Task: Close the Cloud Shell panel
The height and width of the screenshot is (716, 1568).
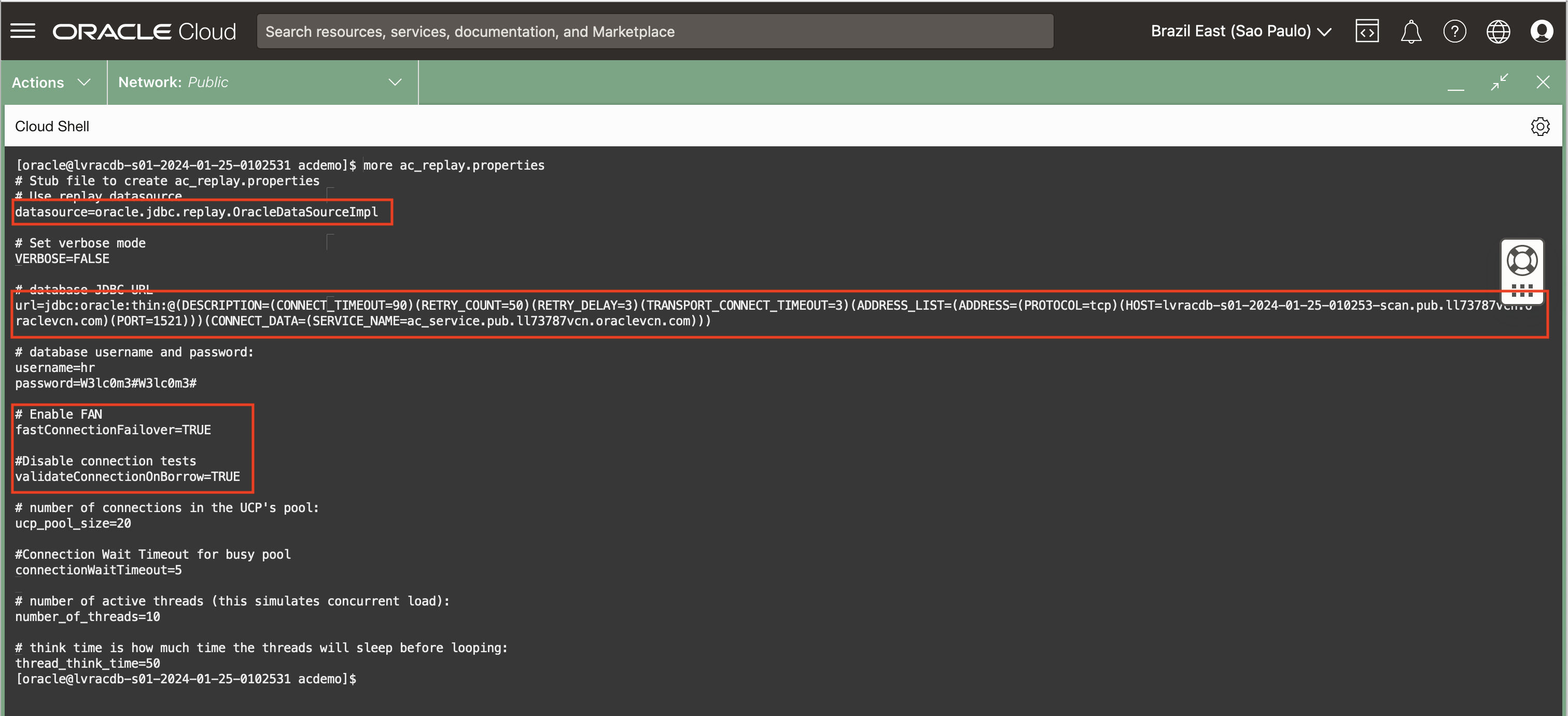Action: pos(1543,82)
